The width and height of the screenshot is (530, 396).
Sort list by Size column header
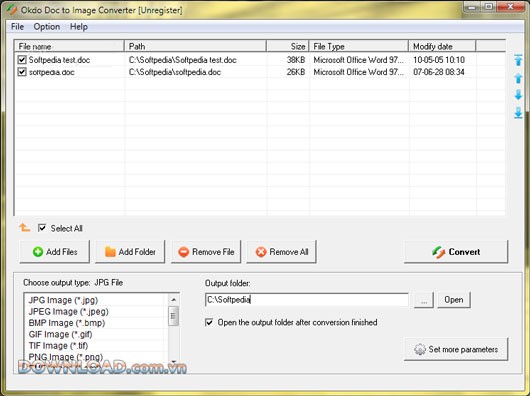[288, 46]
